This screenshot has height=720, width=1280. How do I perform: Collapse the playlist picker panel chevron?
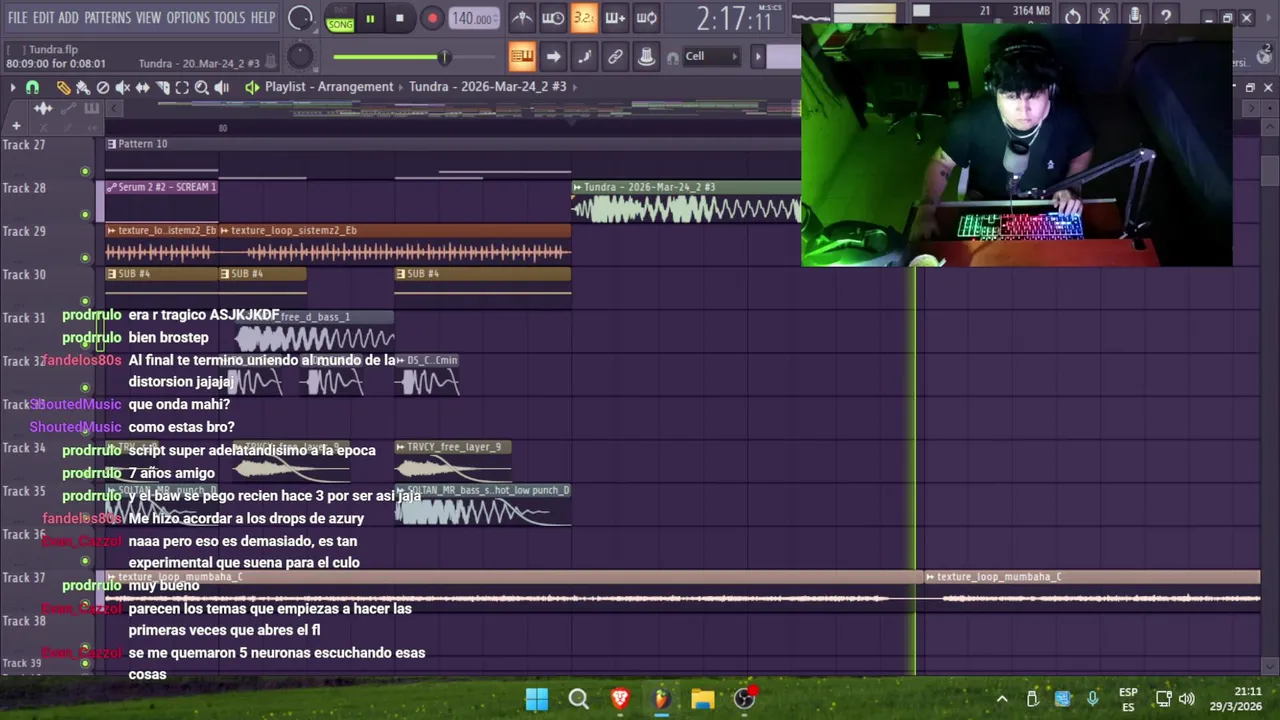point(115,108)
